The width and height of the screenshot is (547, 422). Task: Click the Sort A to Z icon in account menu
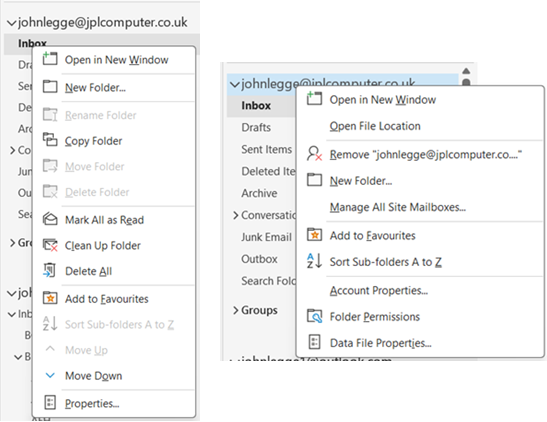tap(314, 261)
